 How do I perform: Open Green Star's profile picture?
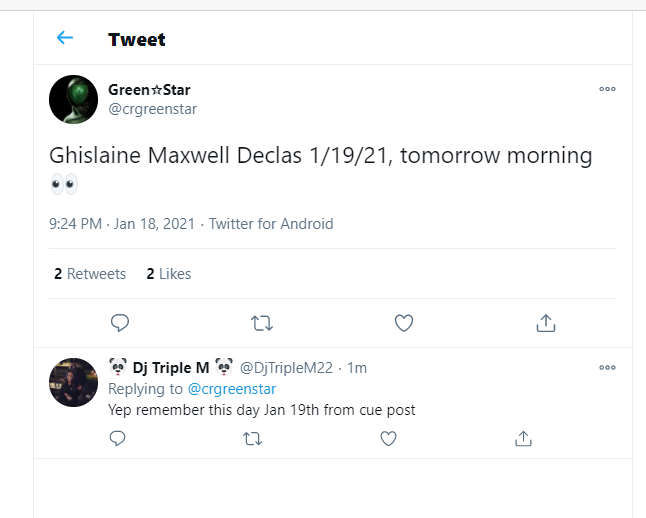[x=73, y=99]
